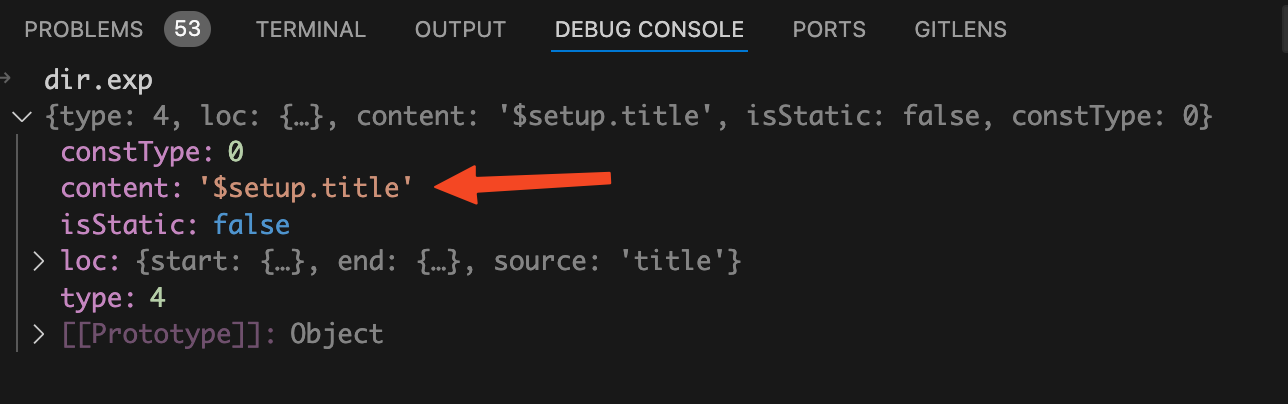This screenshot has height=404, width=1288.
Task: Click the dir.exp evaluated expression
Action: coord(95,81)
